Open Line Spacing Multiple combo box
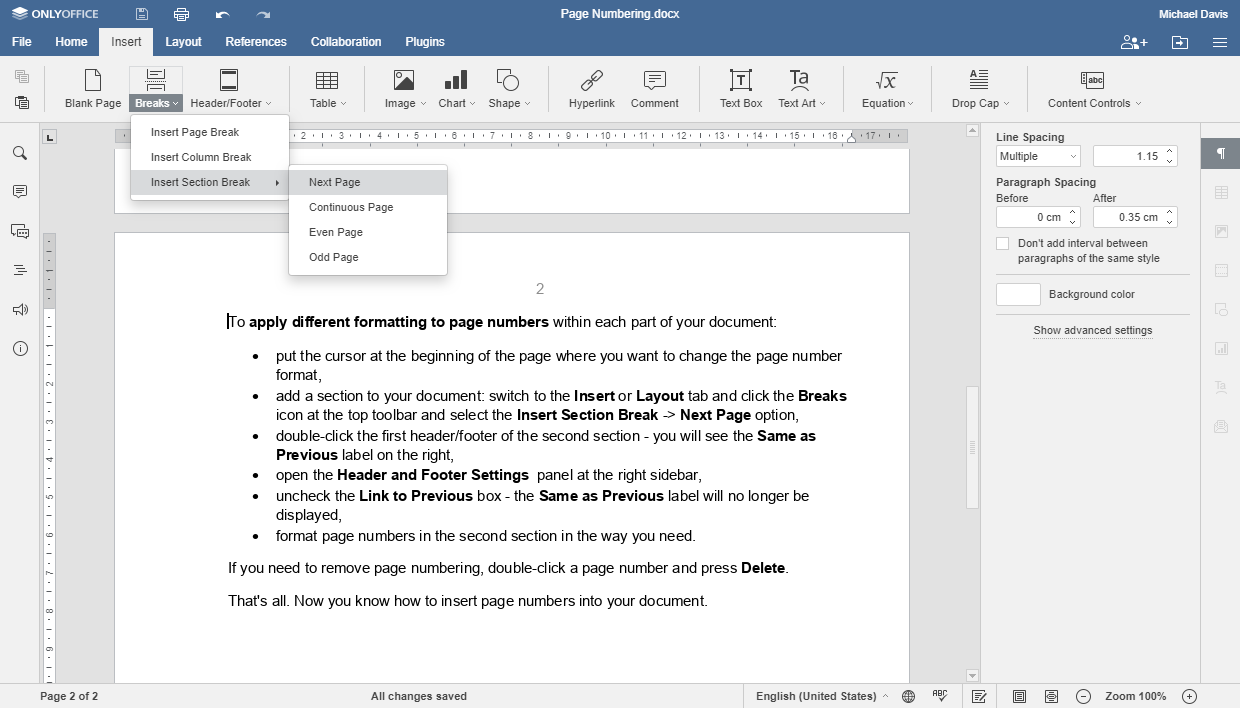Screen dimensions: 1240x708 pyautogui.click(x=1038, y=156)
